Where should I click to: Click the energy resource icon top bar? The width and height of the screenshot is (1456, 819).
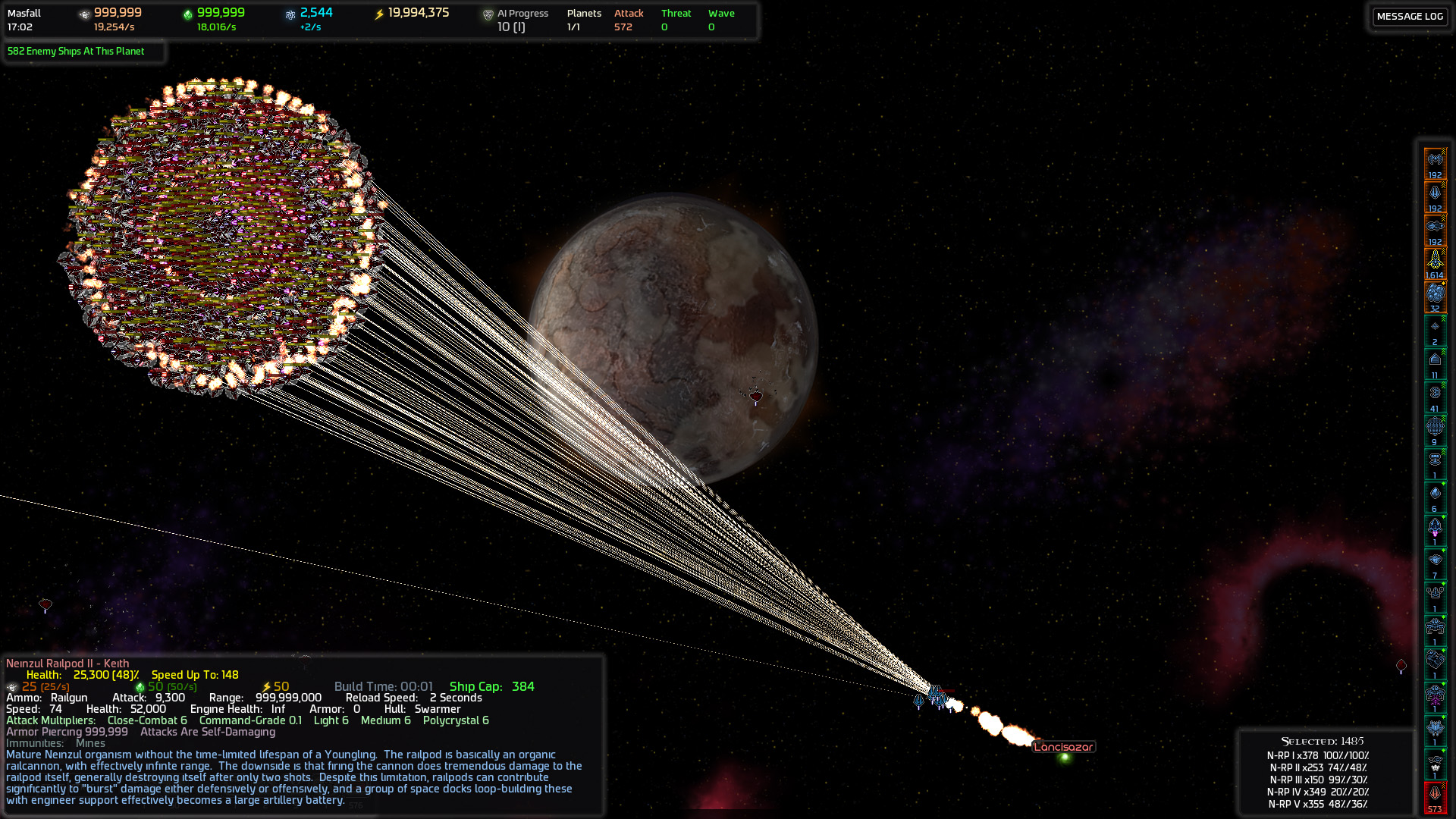[x=378, y=13]
